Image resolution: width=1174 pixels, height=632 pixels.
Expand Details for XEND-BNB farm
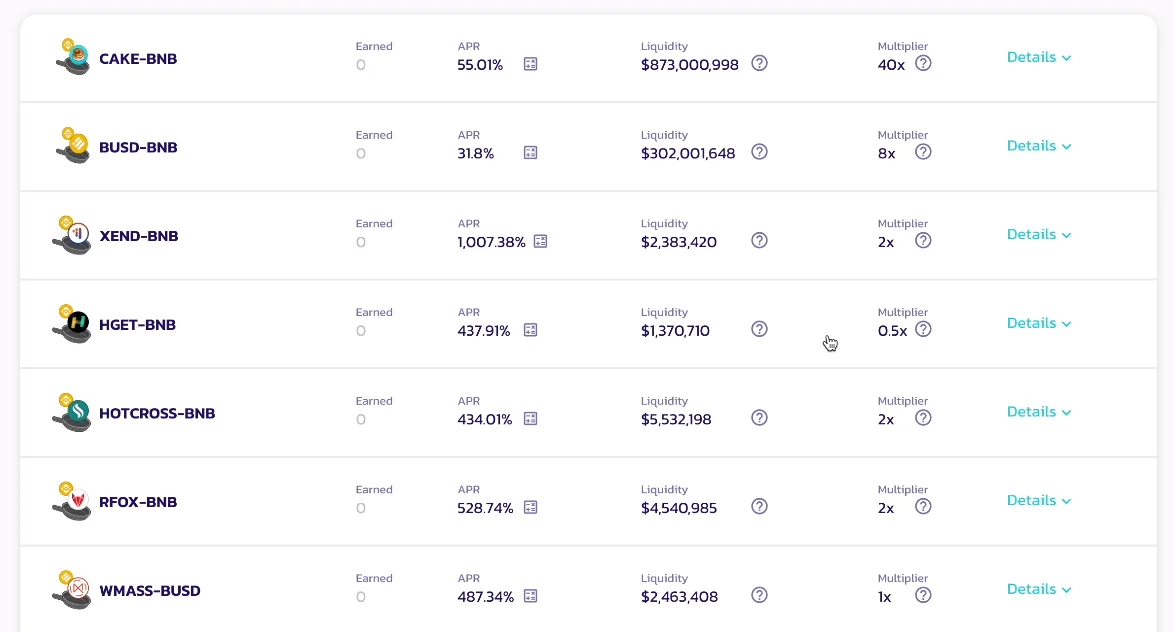[1038, 234]
